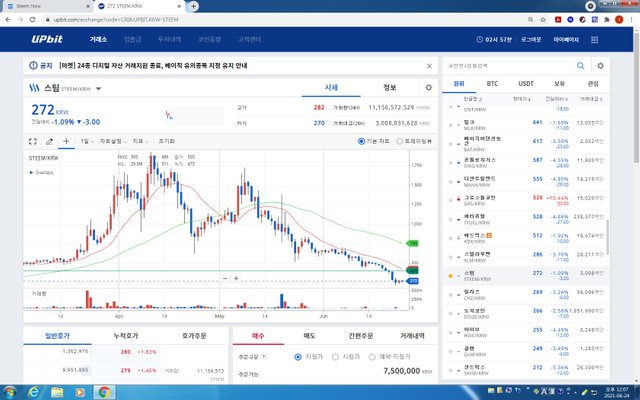The width and height of the screenshot is (640, 400).
Task: Click the UPbit logo
Action: point(47,39)
